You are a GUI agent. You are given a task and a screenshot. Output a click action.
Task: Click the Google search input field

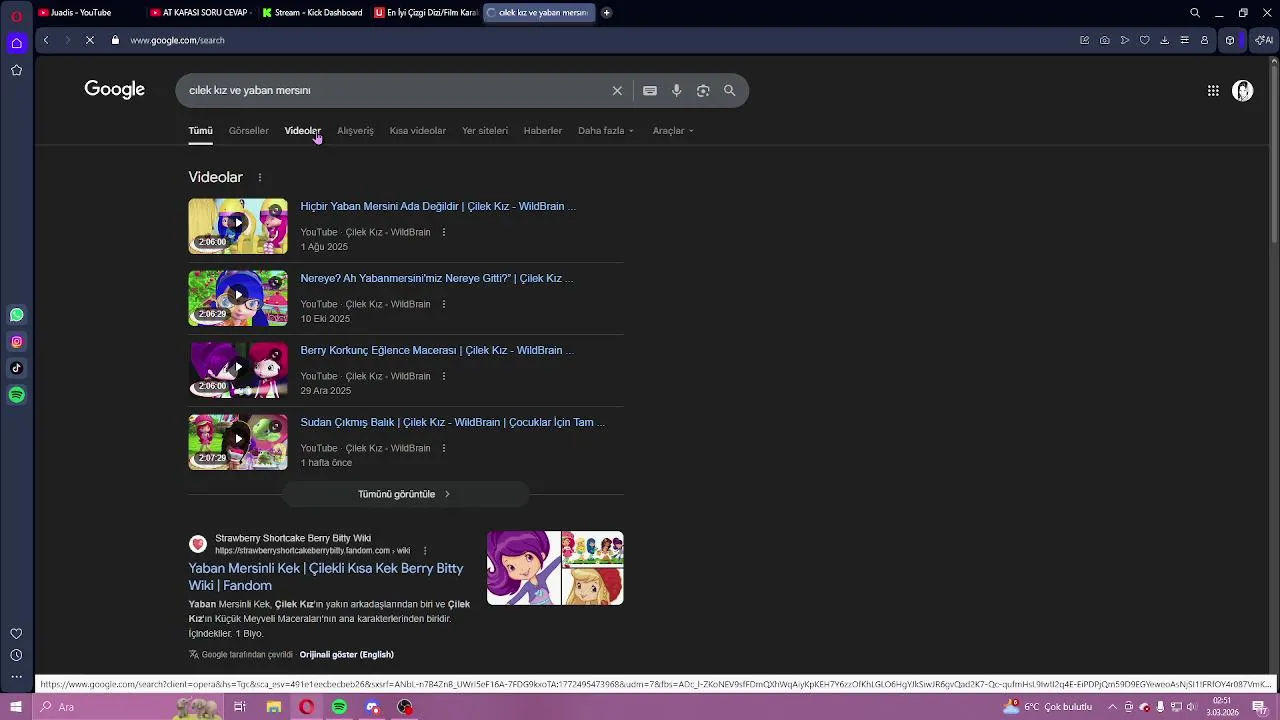398,91
